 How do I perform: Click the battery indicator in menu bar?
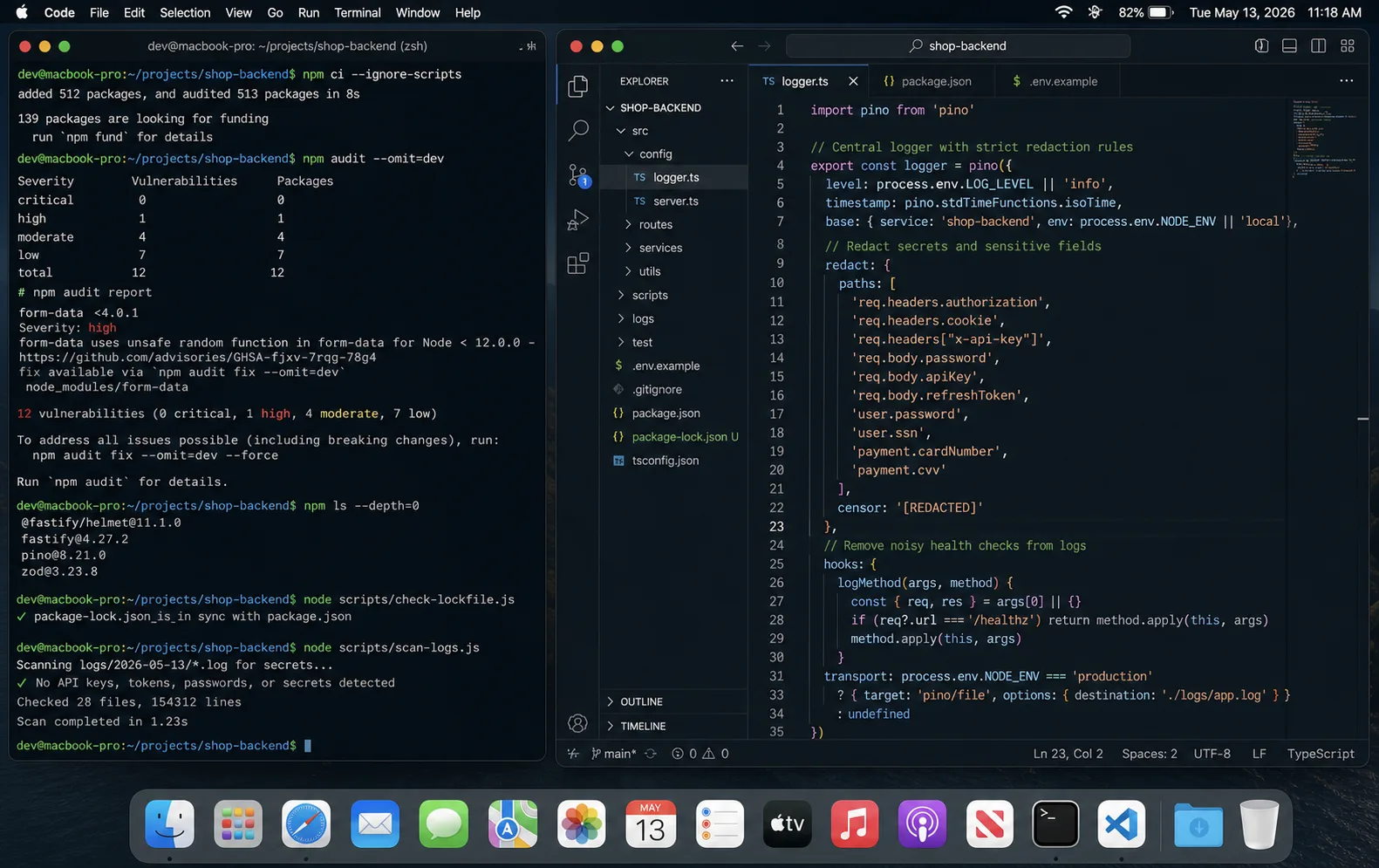coord(1145,12)
